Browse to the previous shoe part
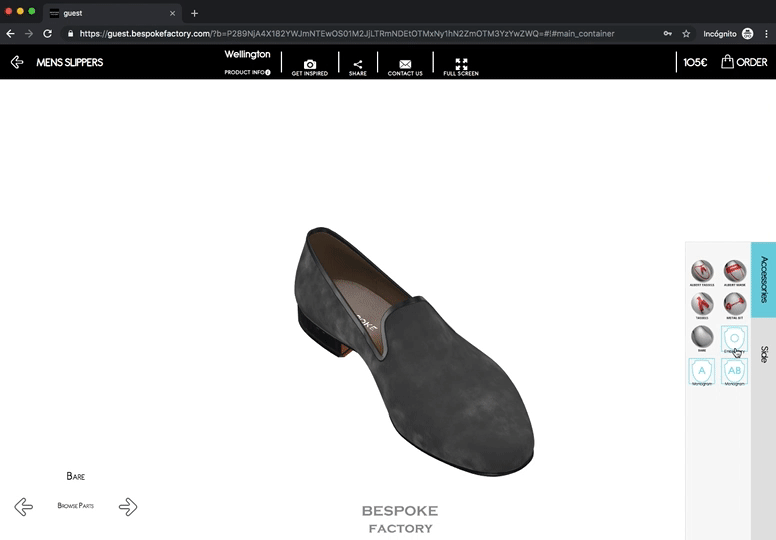Image resolution: width=776 pixels, height=540 pixels. coord(23,506)
